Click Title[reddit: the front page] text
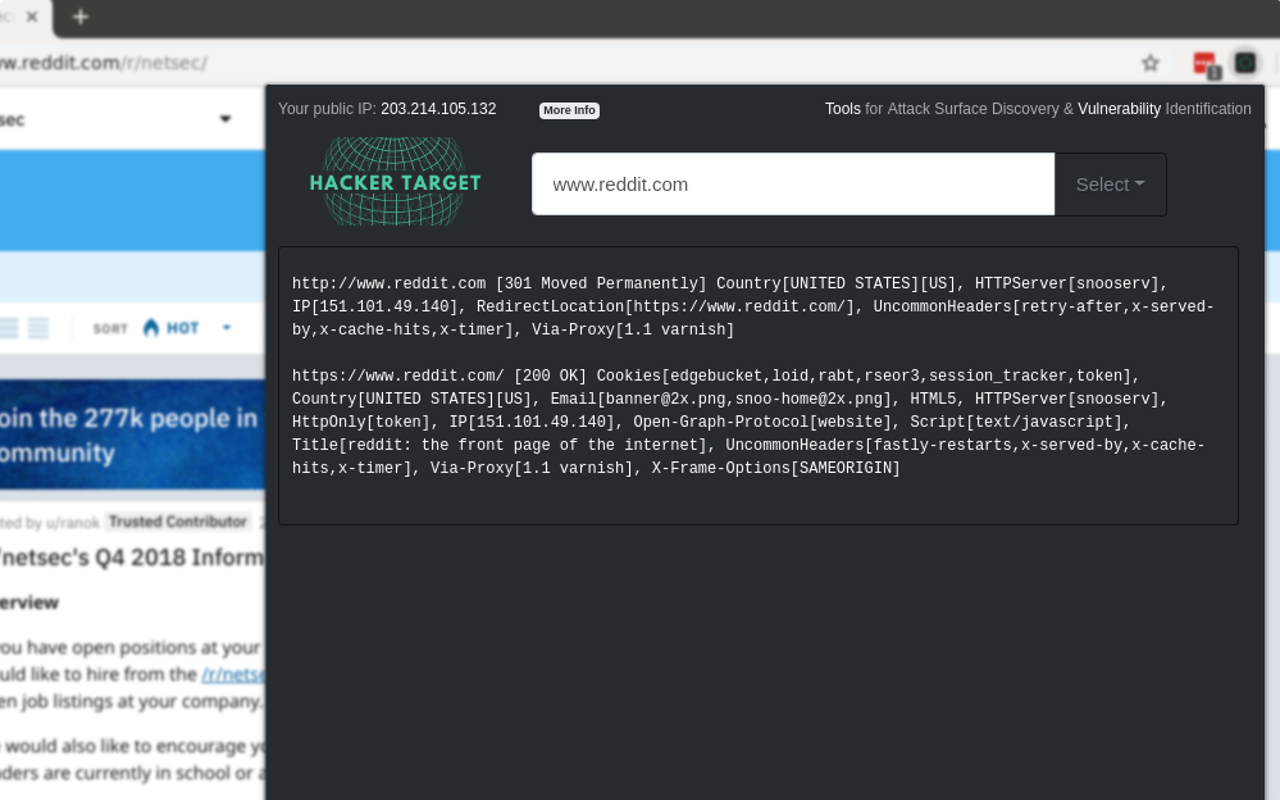The width and height of the screenshot is (1280, 800). coord(504,445)
